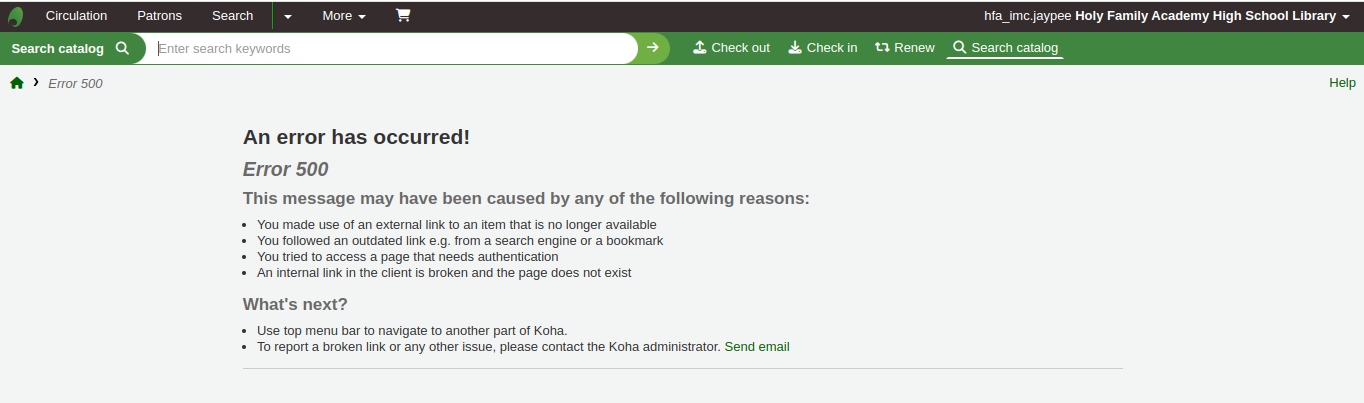Open the More dropdown menu
The width and height of the screenshot is (1364, 403).
(344, 16)
